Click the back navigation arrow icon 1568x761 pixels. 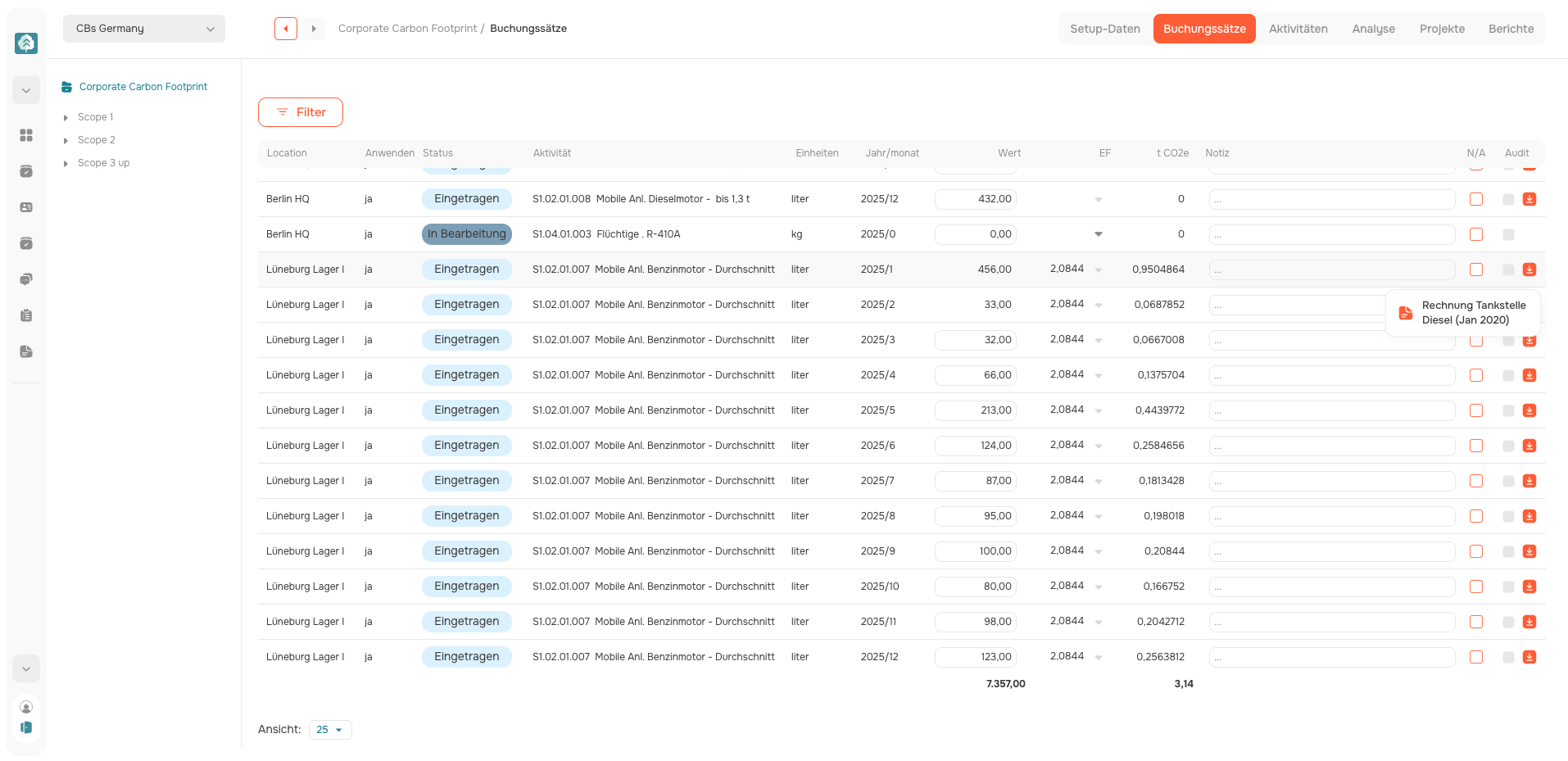[286, 29]
